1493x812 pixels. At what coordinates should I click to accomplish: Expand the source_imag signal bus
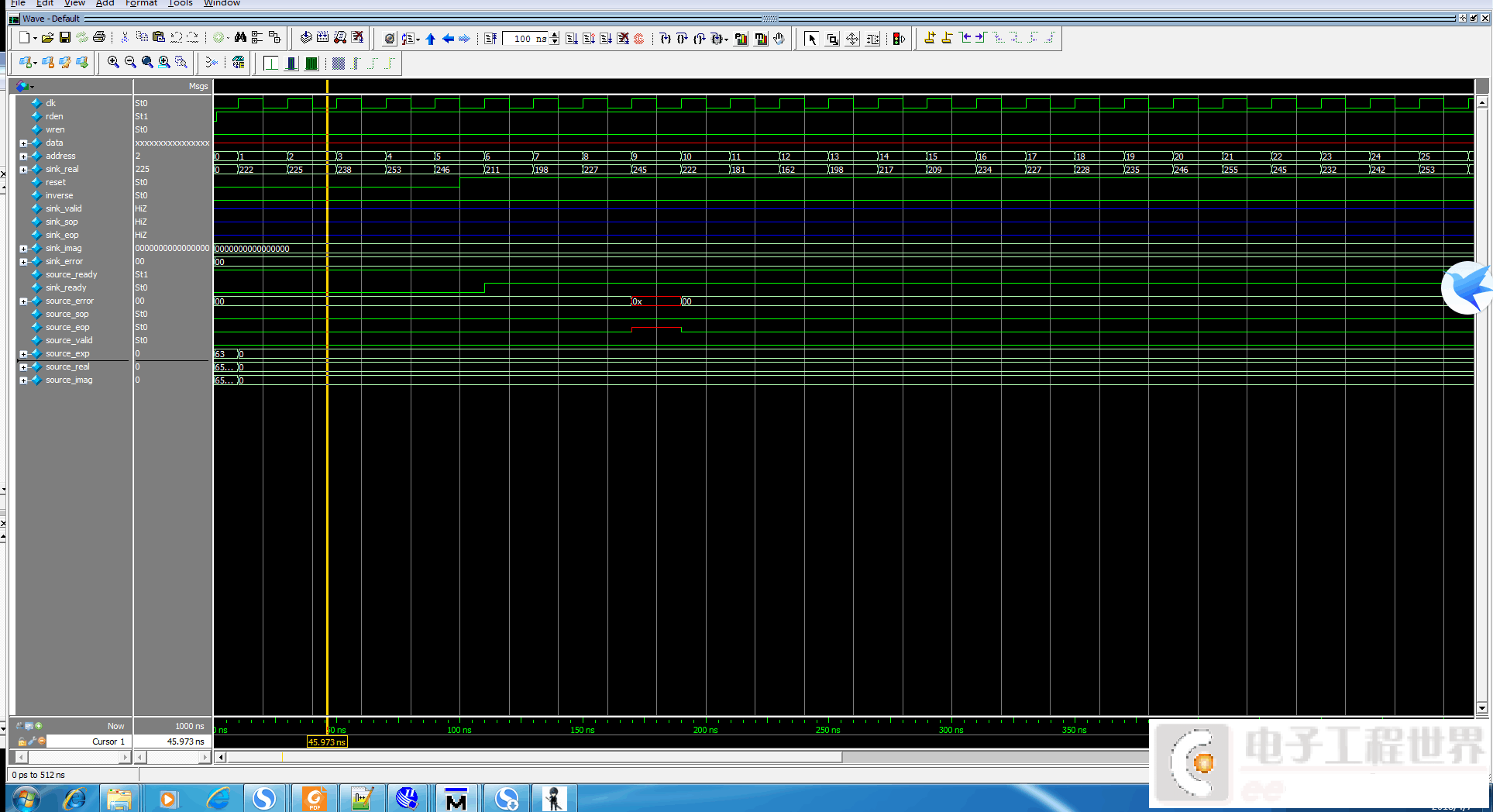click(x=23, y=380)
